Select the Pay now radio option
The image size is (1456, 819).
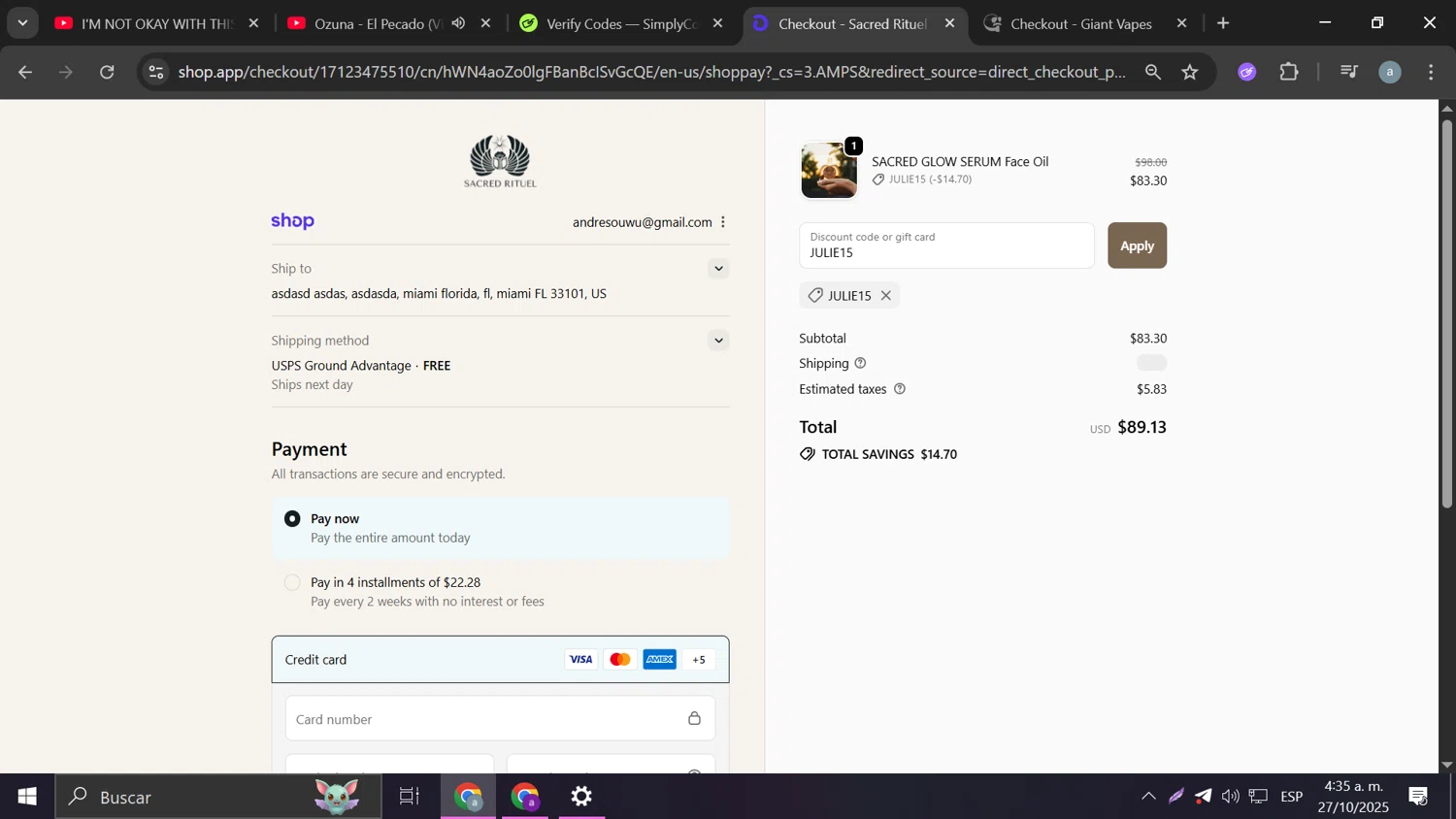click(292, 519)
